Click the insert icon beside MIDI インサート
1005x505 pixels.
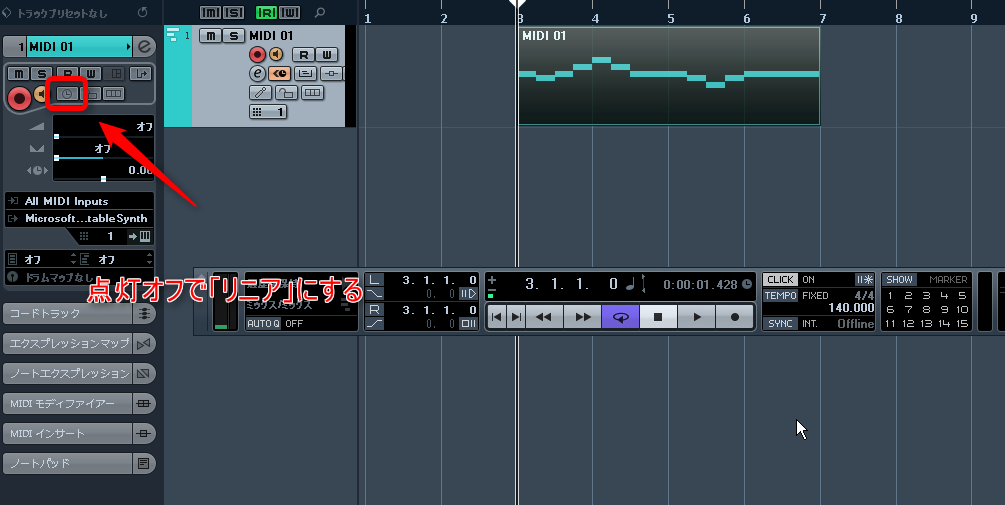tap(144, 433)
